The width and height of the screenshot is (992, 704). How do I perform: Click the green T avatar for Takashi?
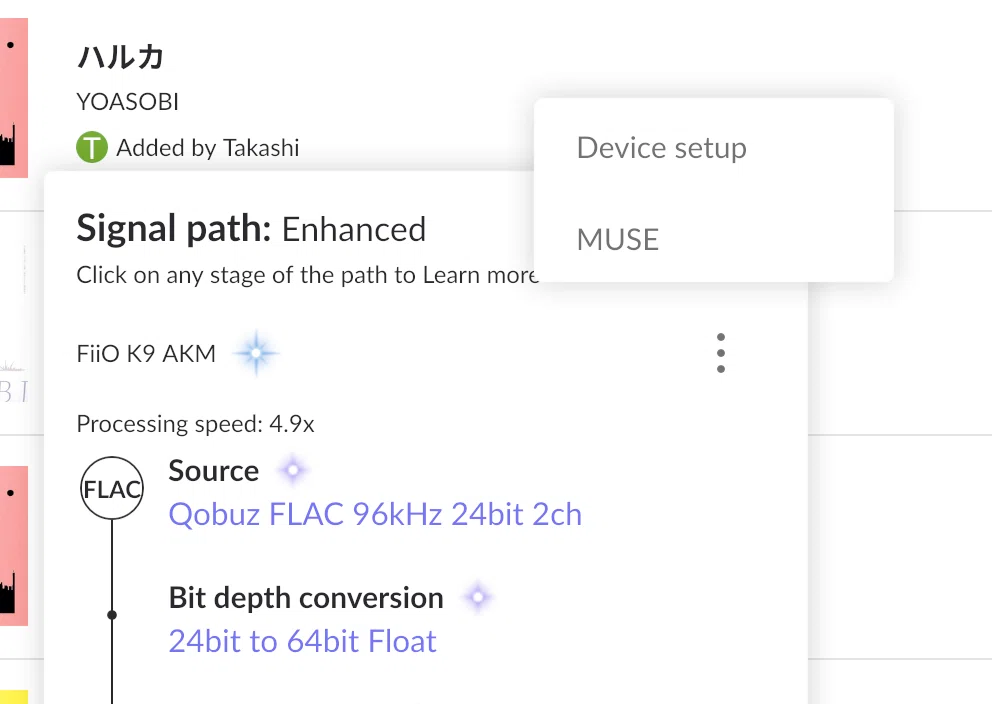(92, 147)
